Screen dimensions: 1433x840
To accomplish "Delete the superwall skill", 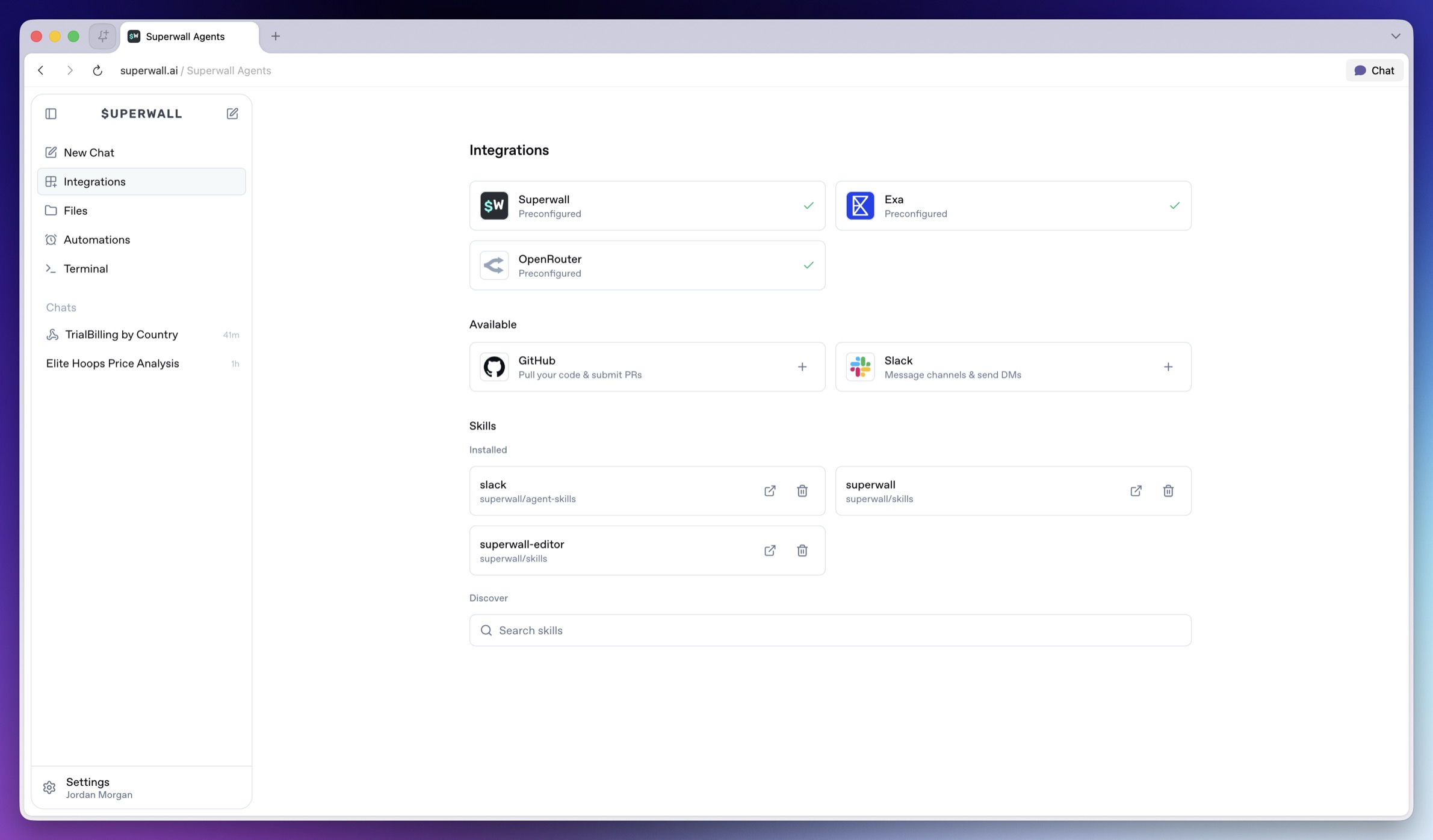I will (1168, 491).
